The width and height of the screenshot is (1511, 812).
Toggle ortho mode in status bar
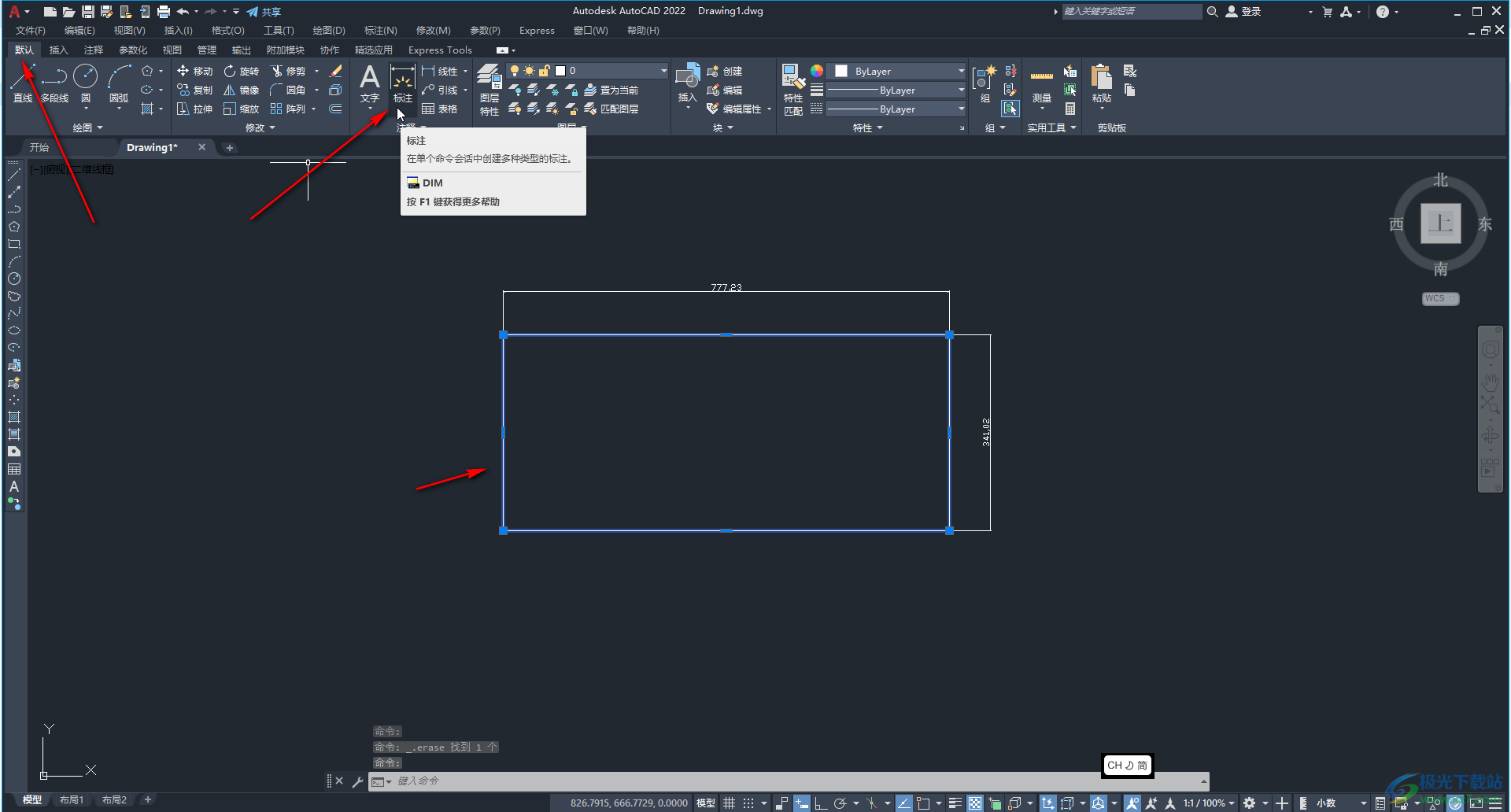tap(820, 803)
